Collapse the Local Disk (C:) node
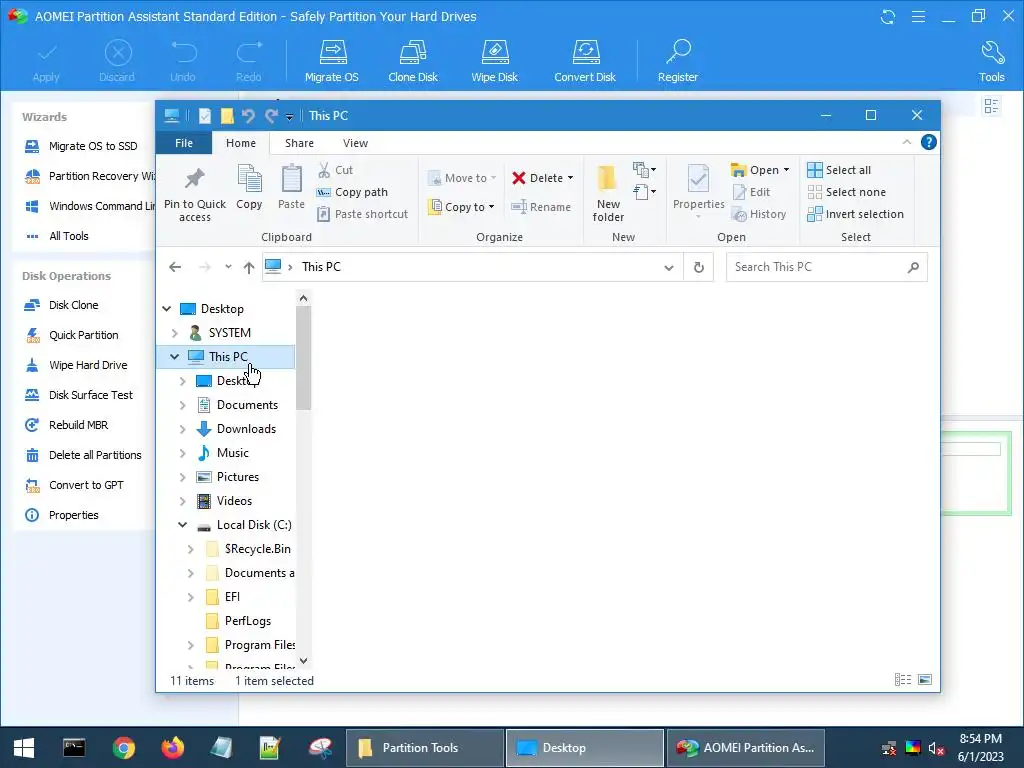 [x=183, y=525]
